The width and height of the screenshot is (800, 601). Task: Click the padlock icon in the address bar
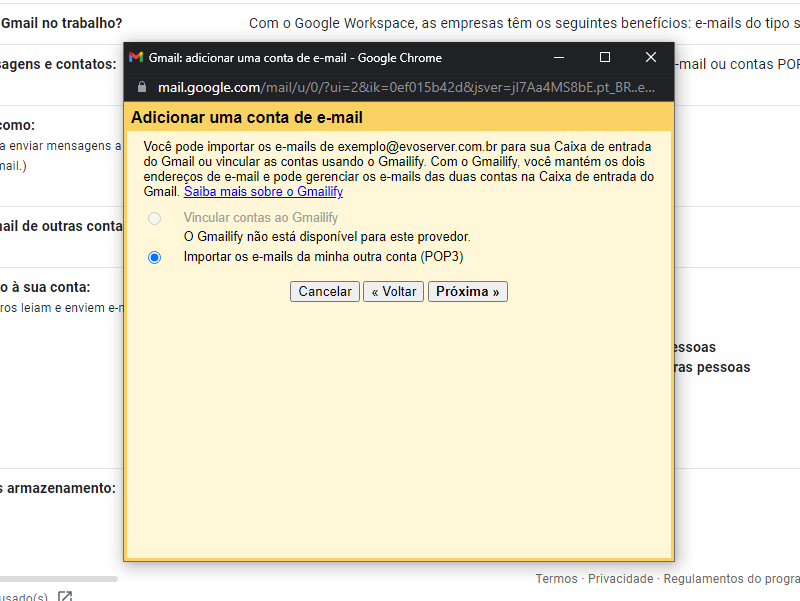[x=142, y=87]
